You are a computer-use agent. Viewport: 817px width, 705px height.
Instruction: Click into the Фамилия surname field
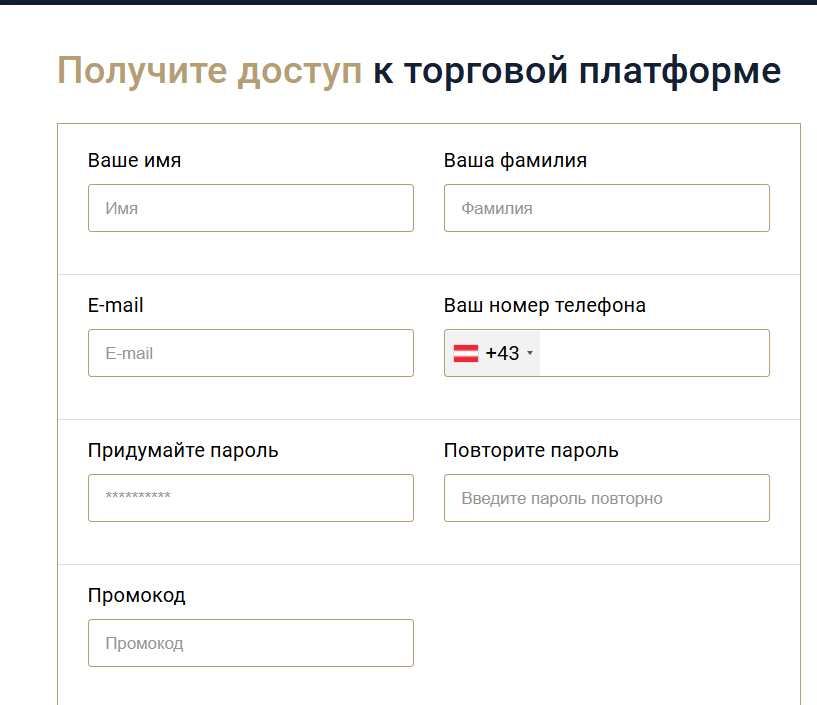click(x=606, y=208)
